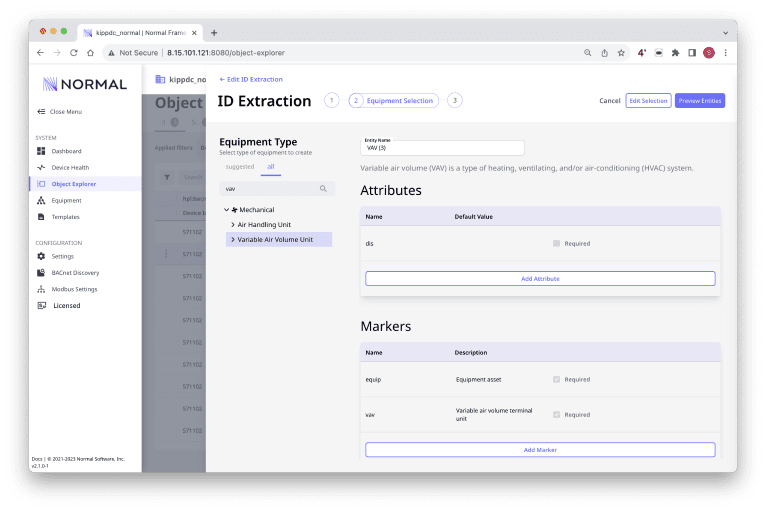Click the Add Attribute button
Viewport: 766px width, 511px height.
[540, 278]
